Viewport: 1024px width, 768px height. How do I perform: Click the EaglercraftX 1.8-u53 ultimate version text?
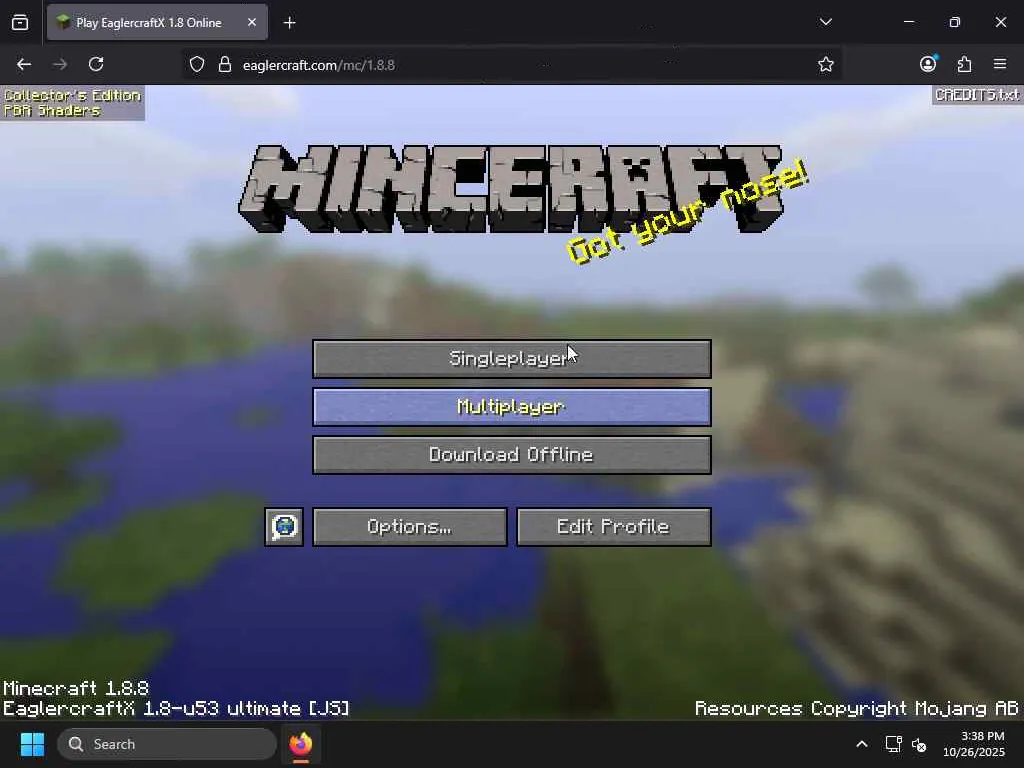tap(176, 709)
